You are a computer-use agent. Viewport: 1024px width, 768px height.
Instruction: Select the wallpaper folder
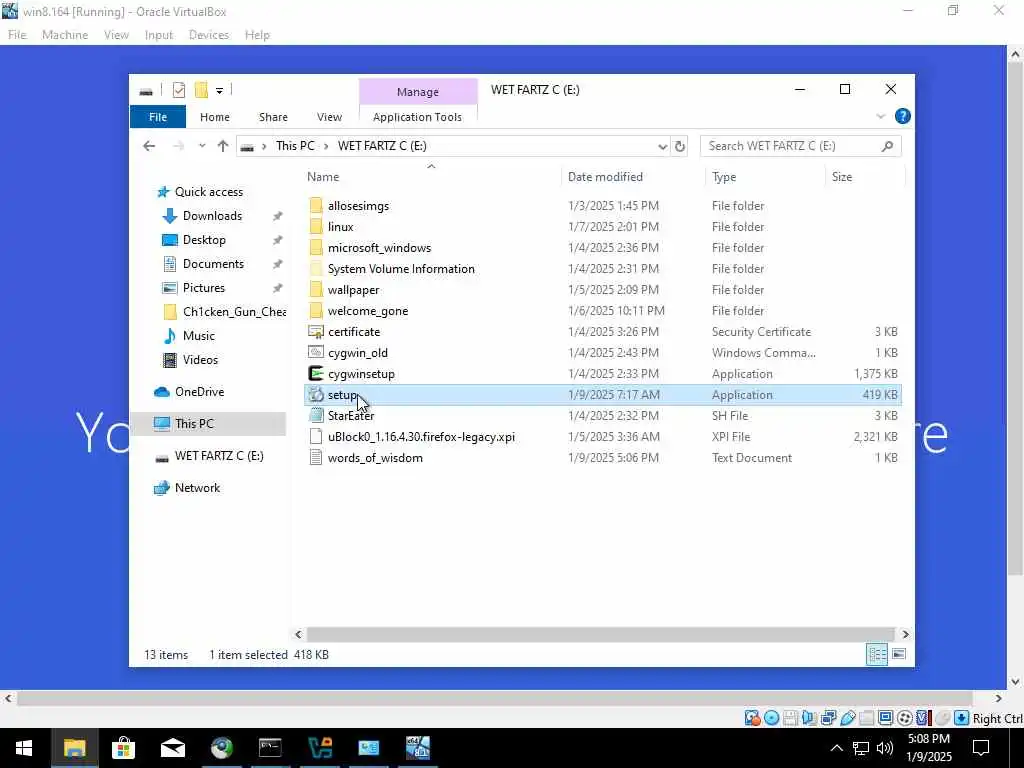pos(353,290)
